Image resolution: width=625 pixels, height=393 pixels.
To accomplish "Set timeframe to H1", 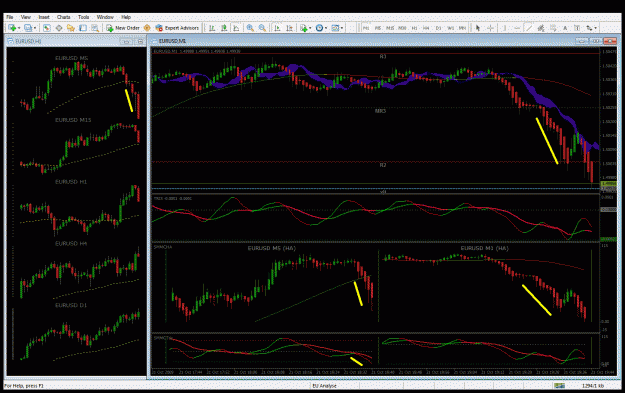I will (x=415, y=28).
